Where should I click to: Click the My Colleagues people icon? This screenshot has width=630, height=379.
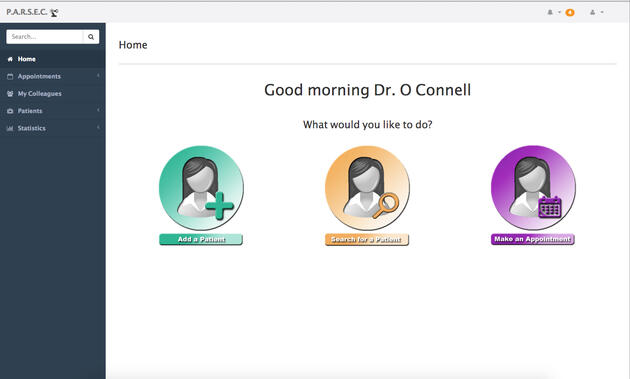point(10,94)
